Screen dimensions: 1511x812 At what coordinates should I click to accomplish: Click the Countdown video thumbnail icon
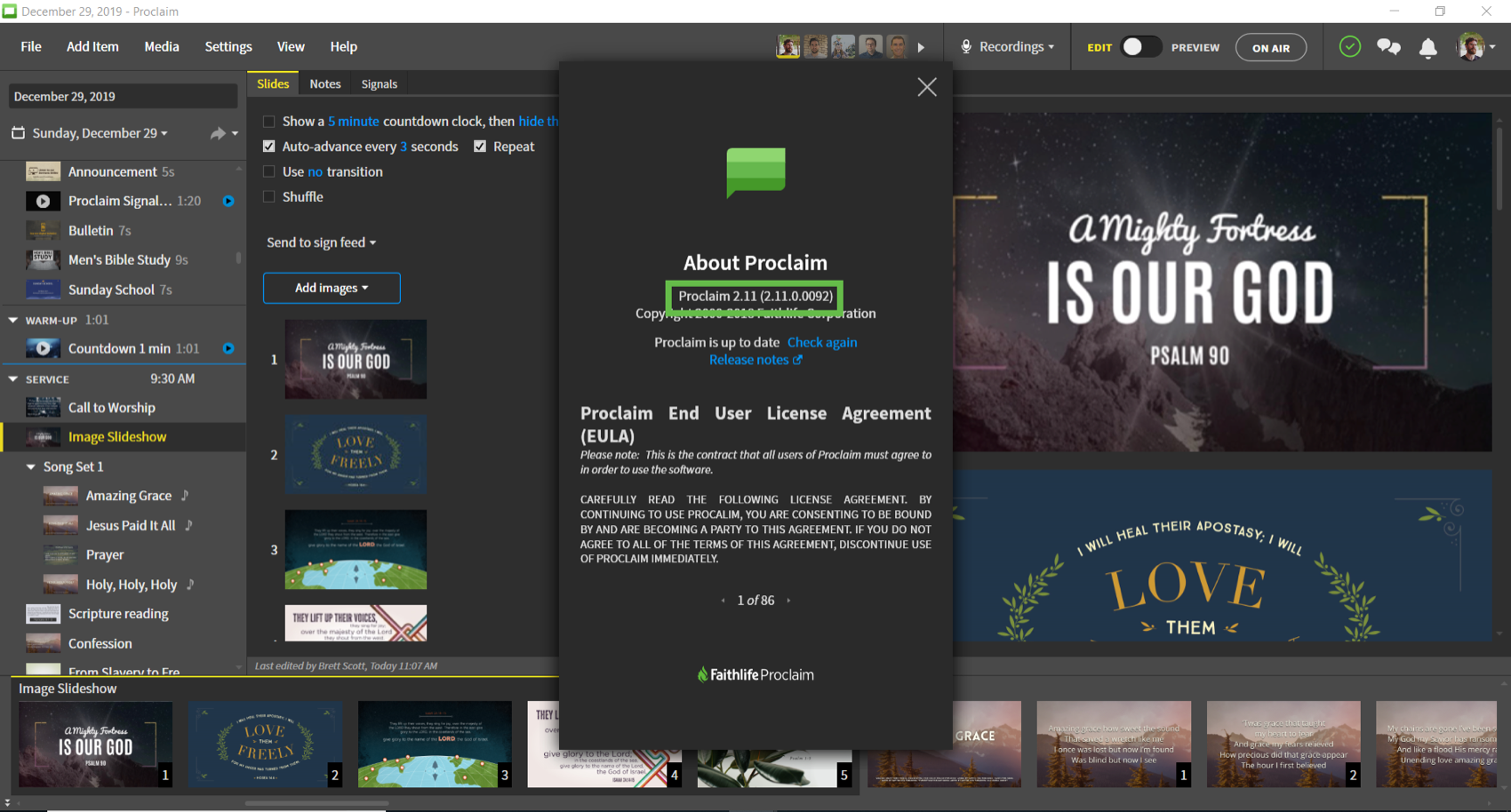coord(43,348)
